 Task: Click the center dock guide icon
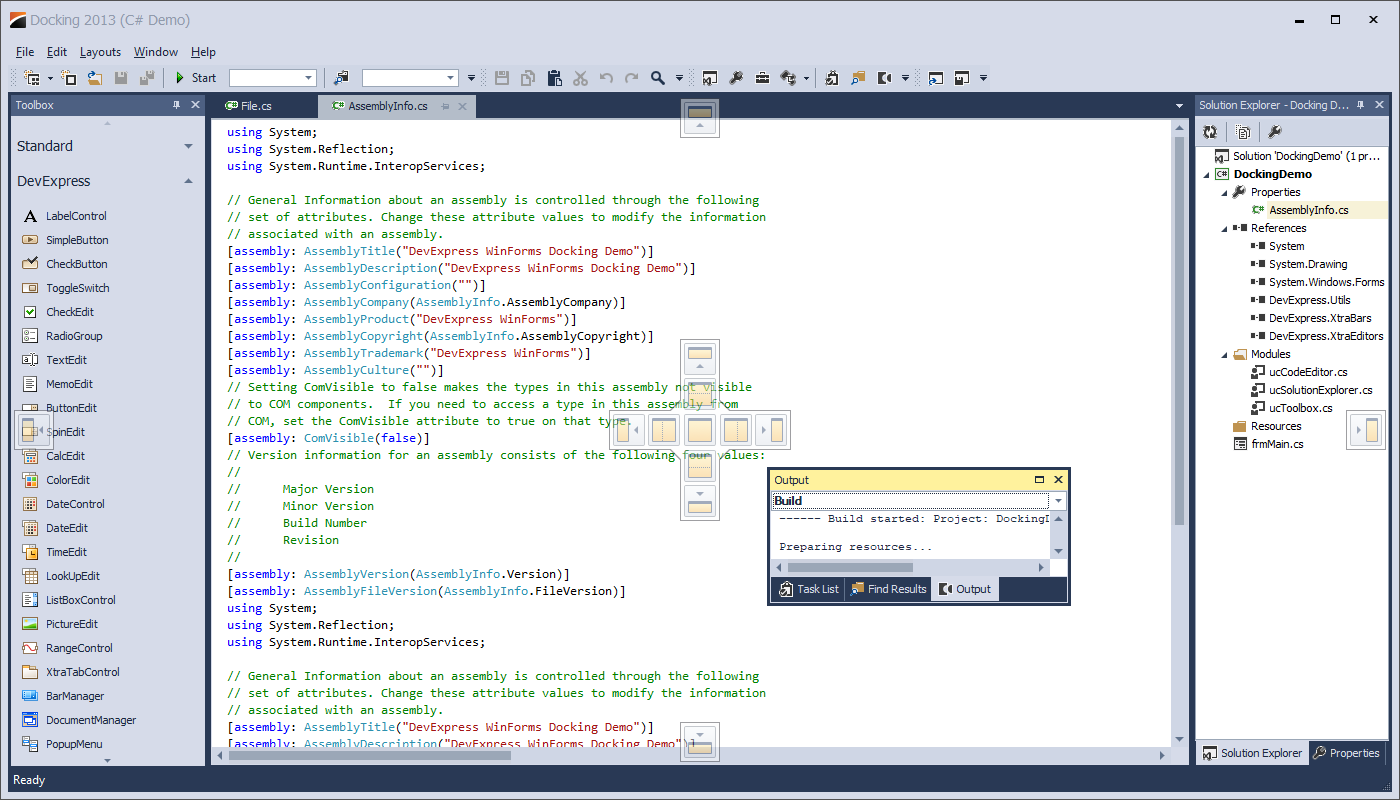700,431
